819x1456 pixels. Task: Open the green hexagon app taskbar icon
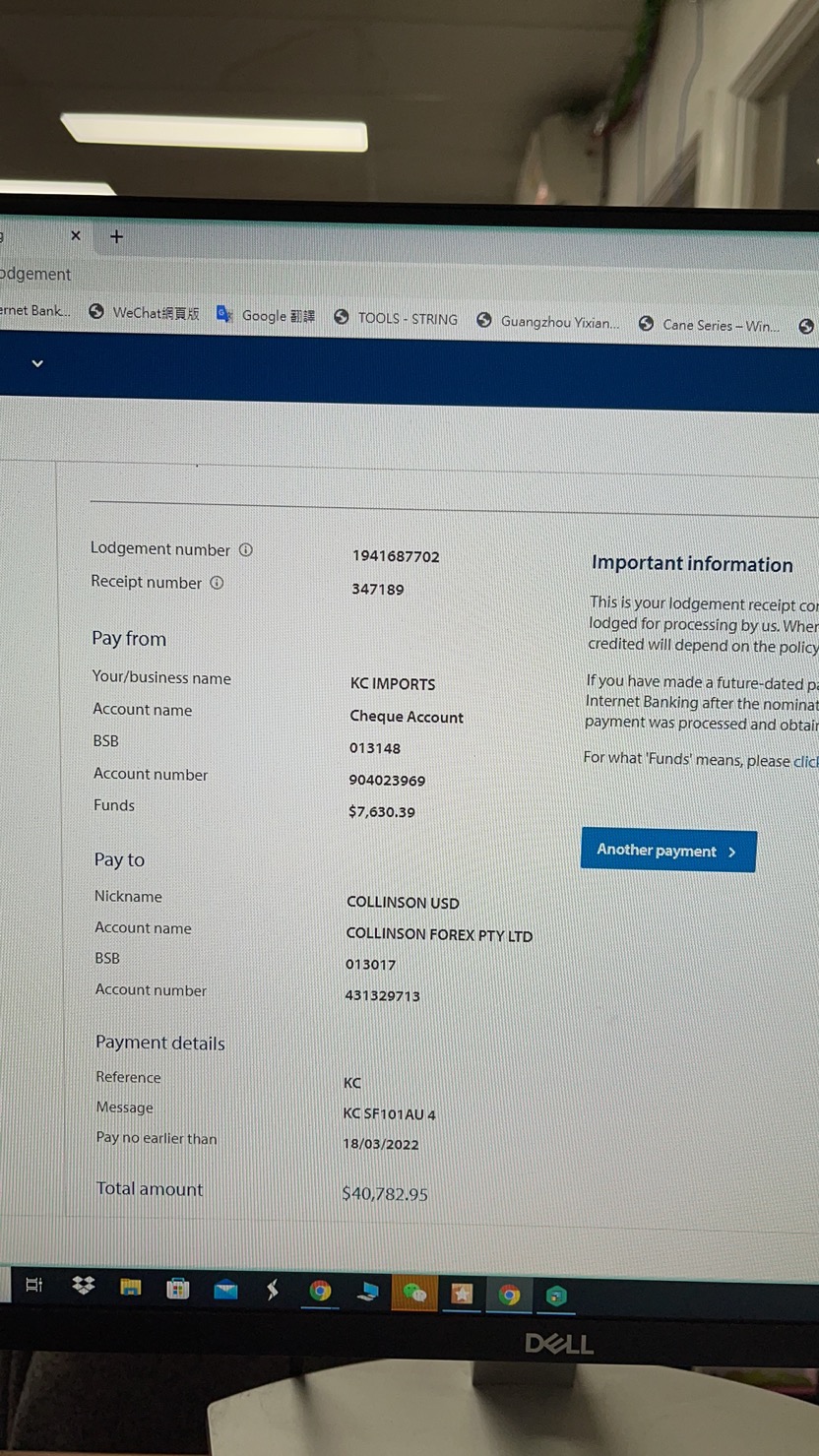(x=556, y=1296)
